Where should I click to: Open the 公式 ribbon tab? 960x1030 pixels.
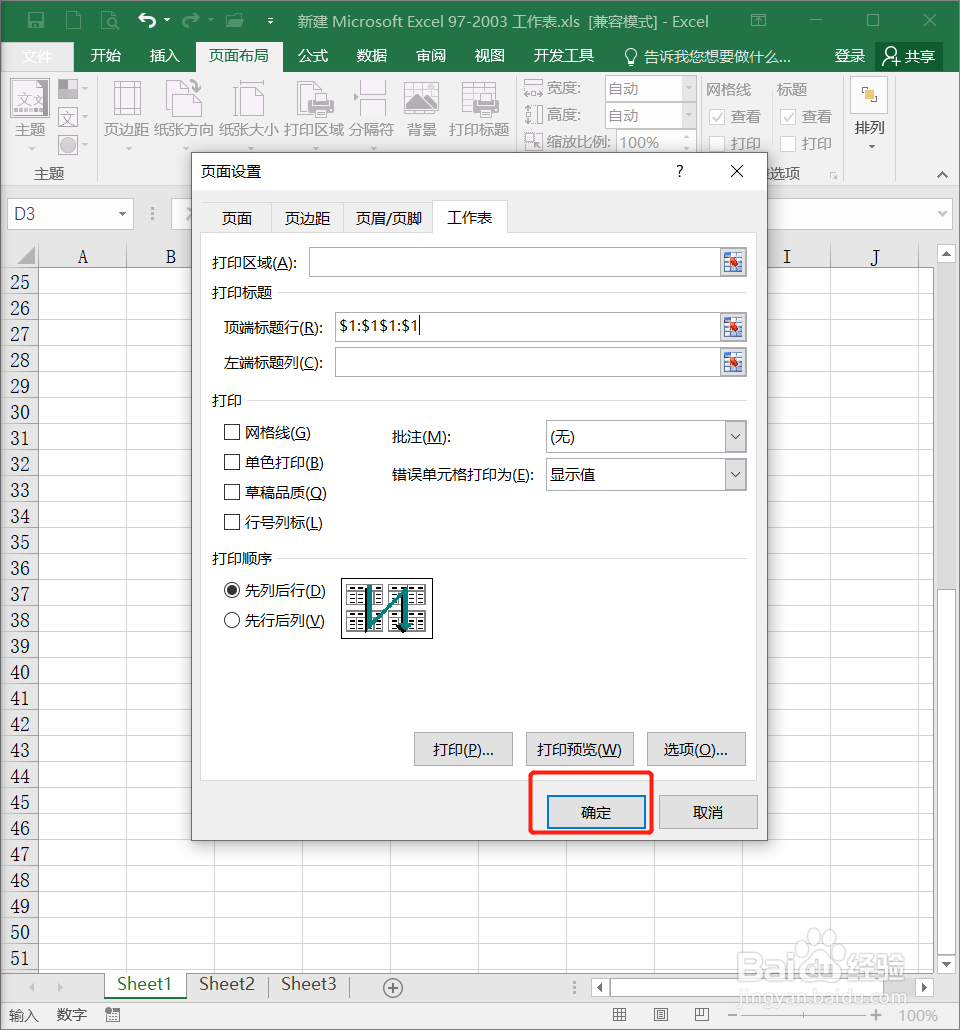(312, 56)
